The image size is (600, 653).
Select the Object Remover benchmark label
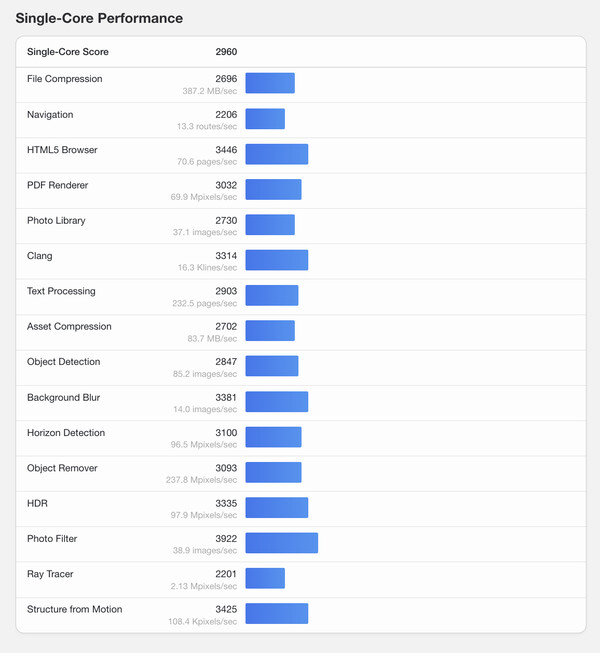[62, 468]
